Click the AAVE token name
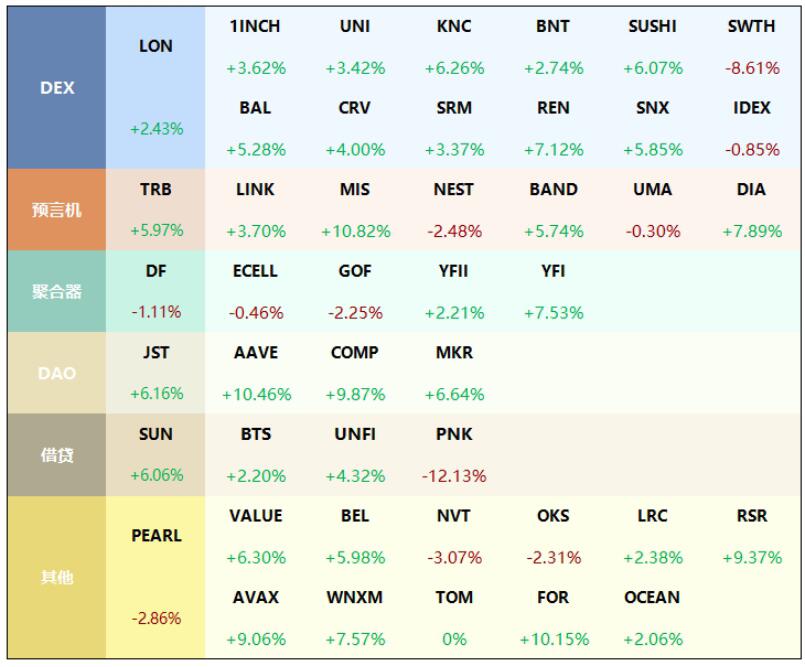Viewport: 805px width, 667px height. (255, 353)
